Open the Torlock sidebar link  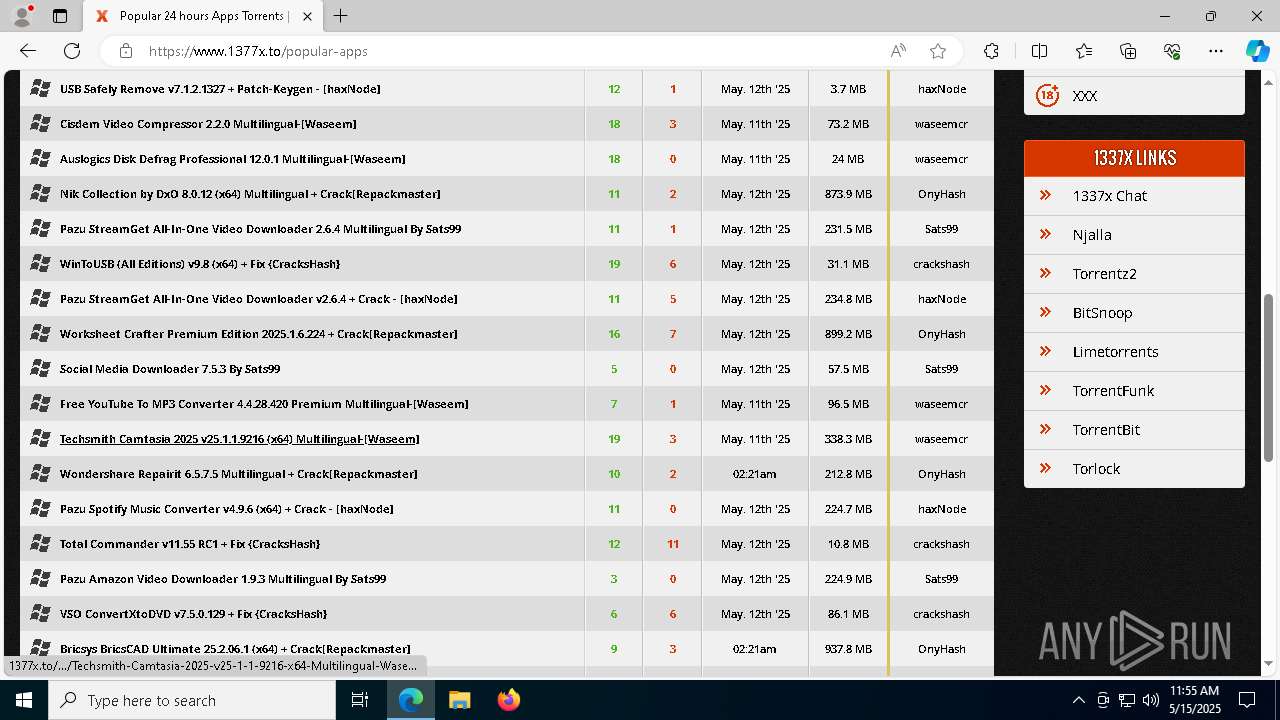coord(1097,469)
